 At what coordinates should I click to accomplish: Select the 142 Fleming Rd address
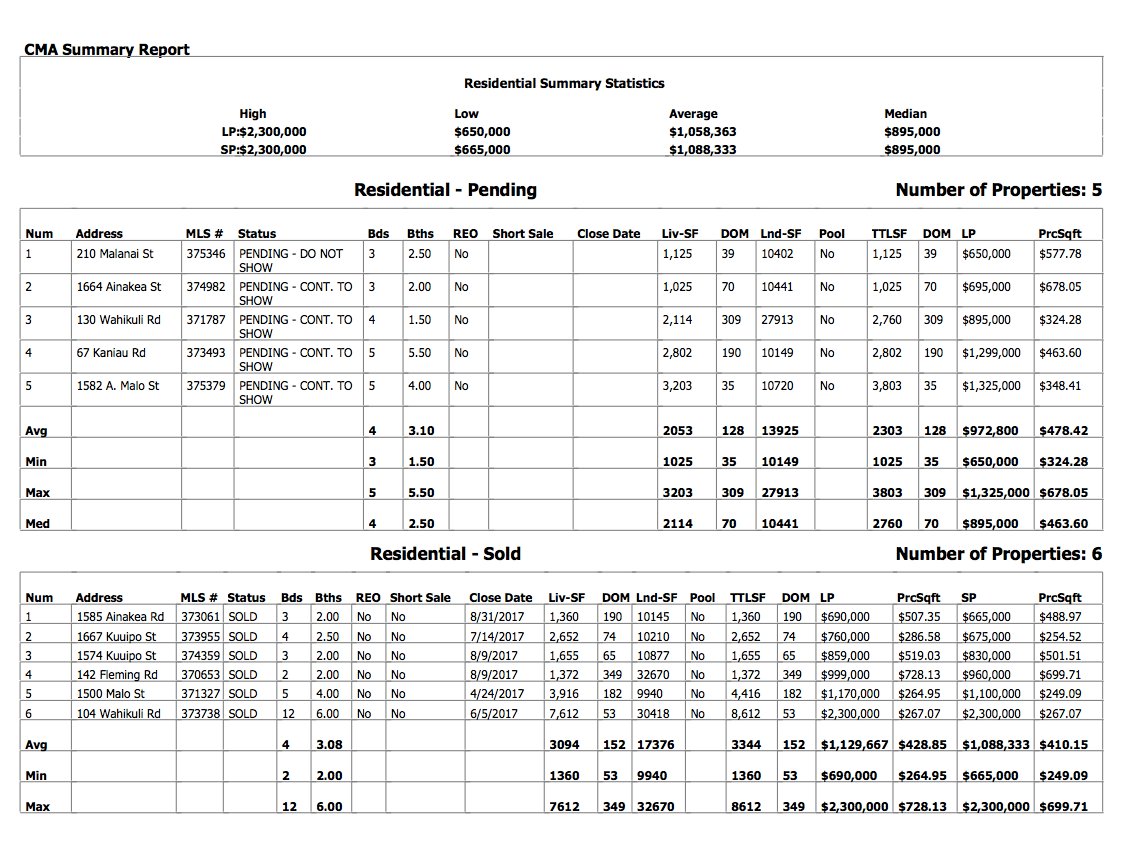click(x=117, y=675)
